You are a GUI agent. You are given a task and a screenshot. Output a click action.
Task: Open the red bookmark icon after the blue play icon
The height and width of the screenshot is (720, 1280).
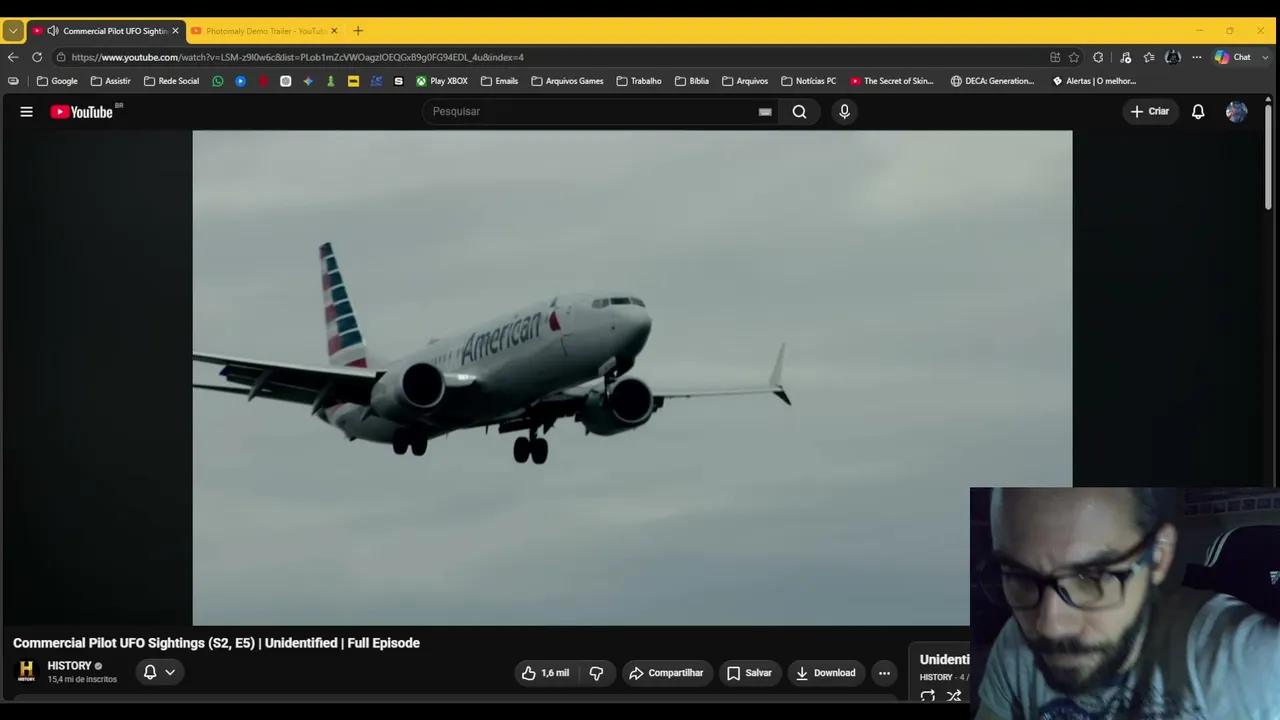pos(263,81)
